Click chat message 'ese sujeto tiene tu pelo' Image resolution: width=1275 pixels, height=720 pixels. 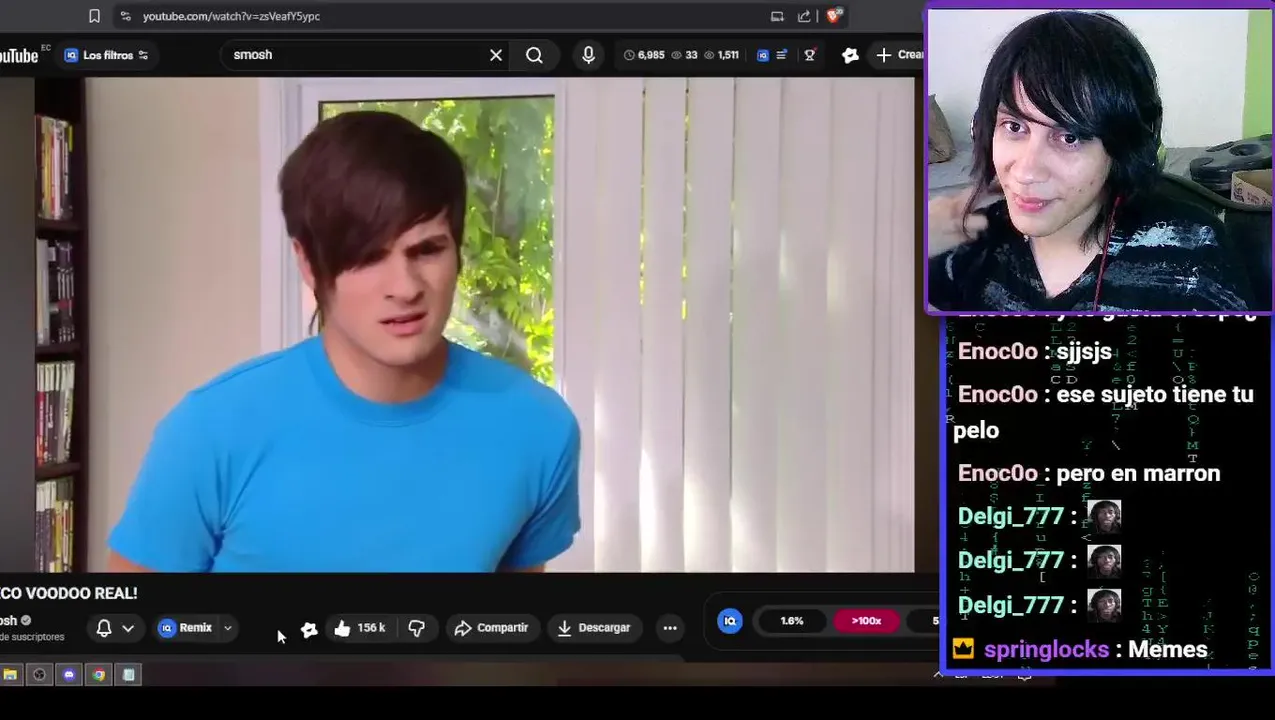tap(1104, 412)
